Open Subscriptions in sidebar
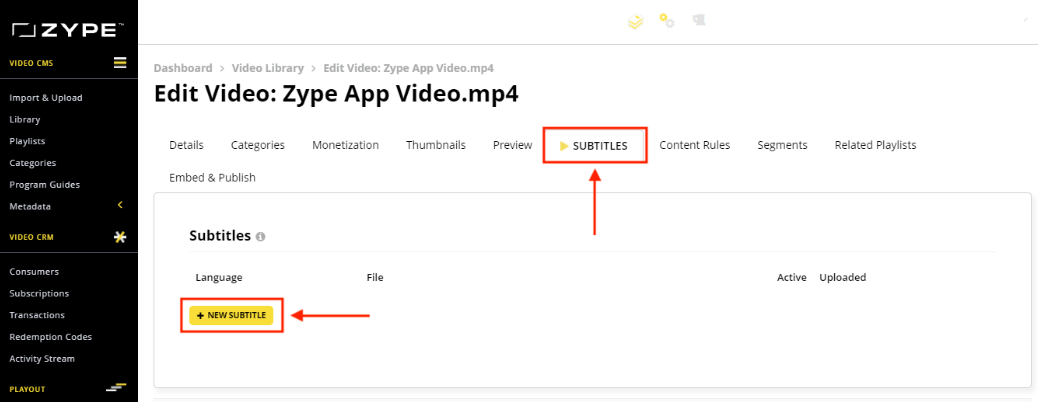The width and height of the screenshot is (1038, 402). pyautogui.click(x=39, y=293)
